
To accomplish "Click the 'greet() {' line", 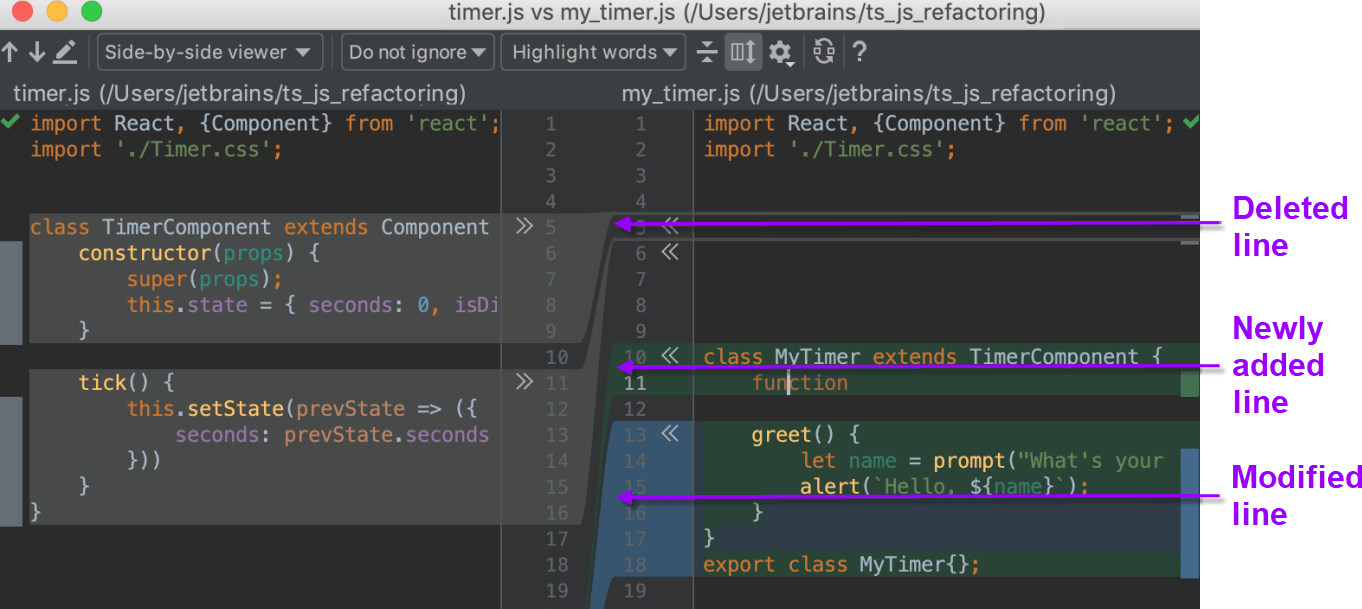I will [806, 434].
